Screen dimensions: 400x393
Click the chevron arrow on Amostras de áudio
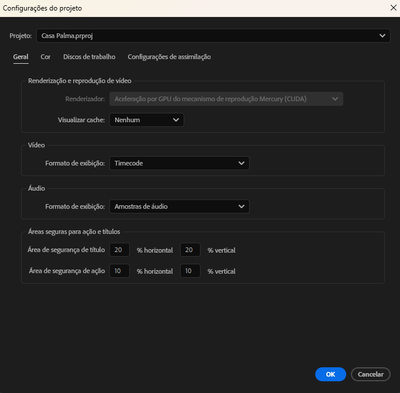(x=241, y=207)
